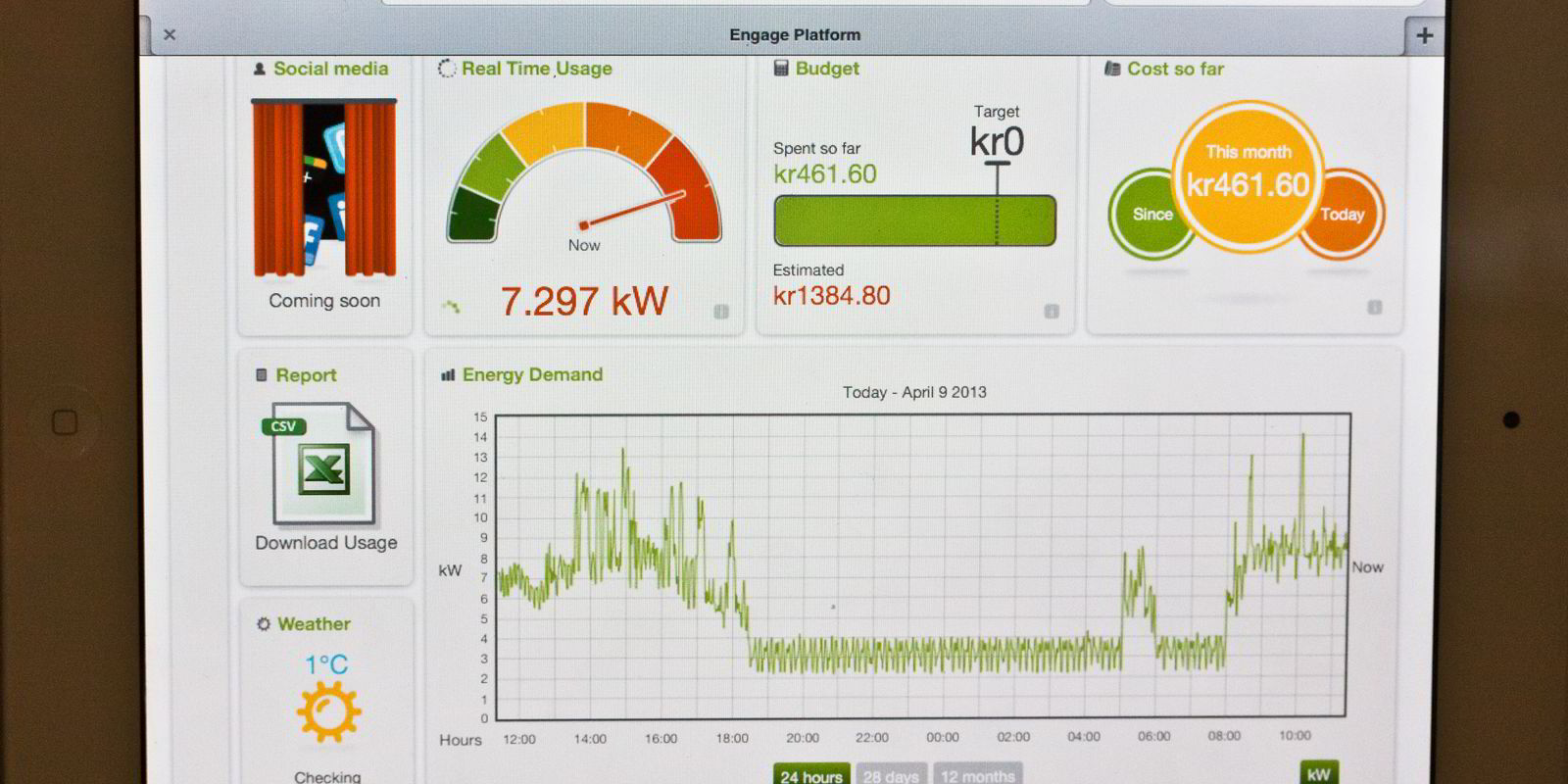
Task: Select the Engage Platform tab title
Action: (795, 34)
